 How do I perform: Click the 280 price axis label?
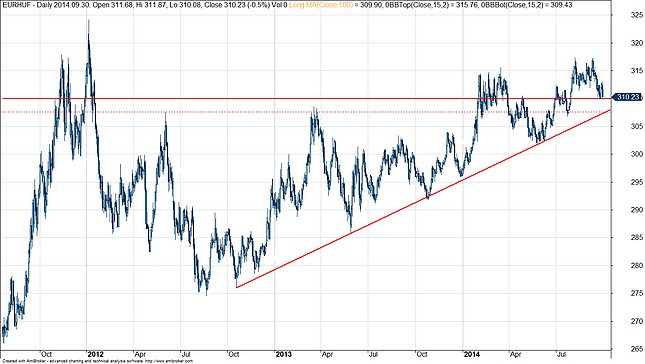pyautogui.click(x=636, y=266)
